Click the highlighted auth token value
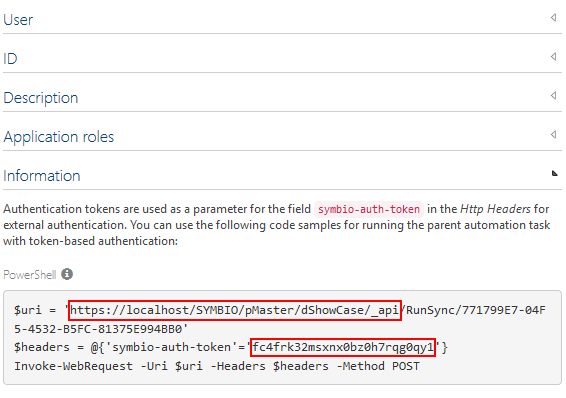 pos(343,347)
